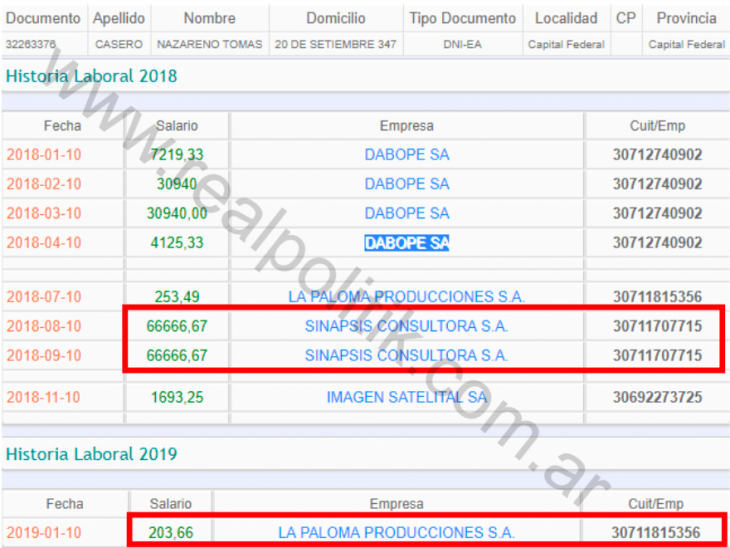Viewport: 730px width, 548px height.
Task: Click surname cell CASERO
Action: point(119,45)
